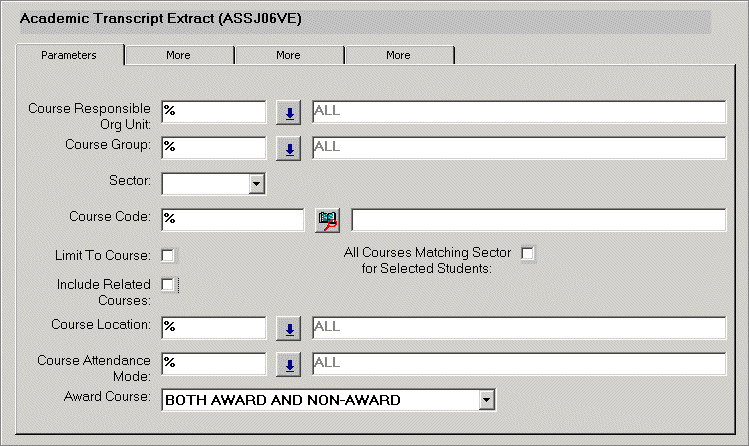Viewport: 749px width, 446px height.
Task: Check All Courses Matching Sector for Selected Students
Action: 527,253
